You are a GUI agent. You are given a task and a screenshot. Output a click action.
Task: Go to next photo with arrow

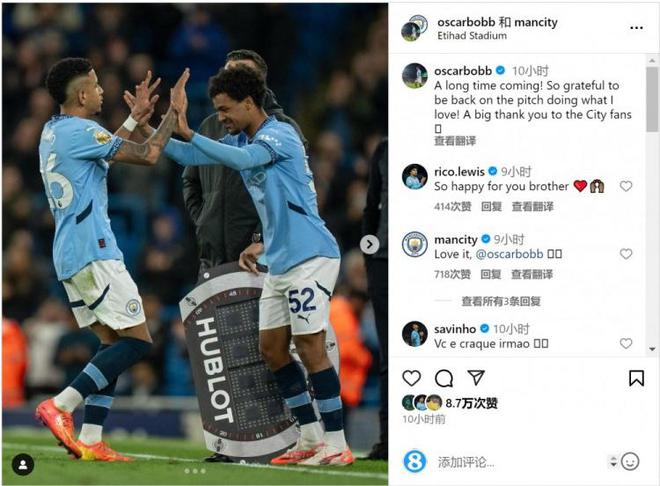coord(369,244)
